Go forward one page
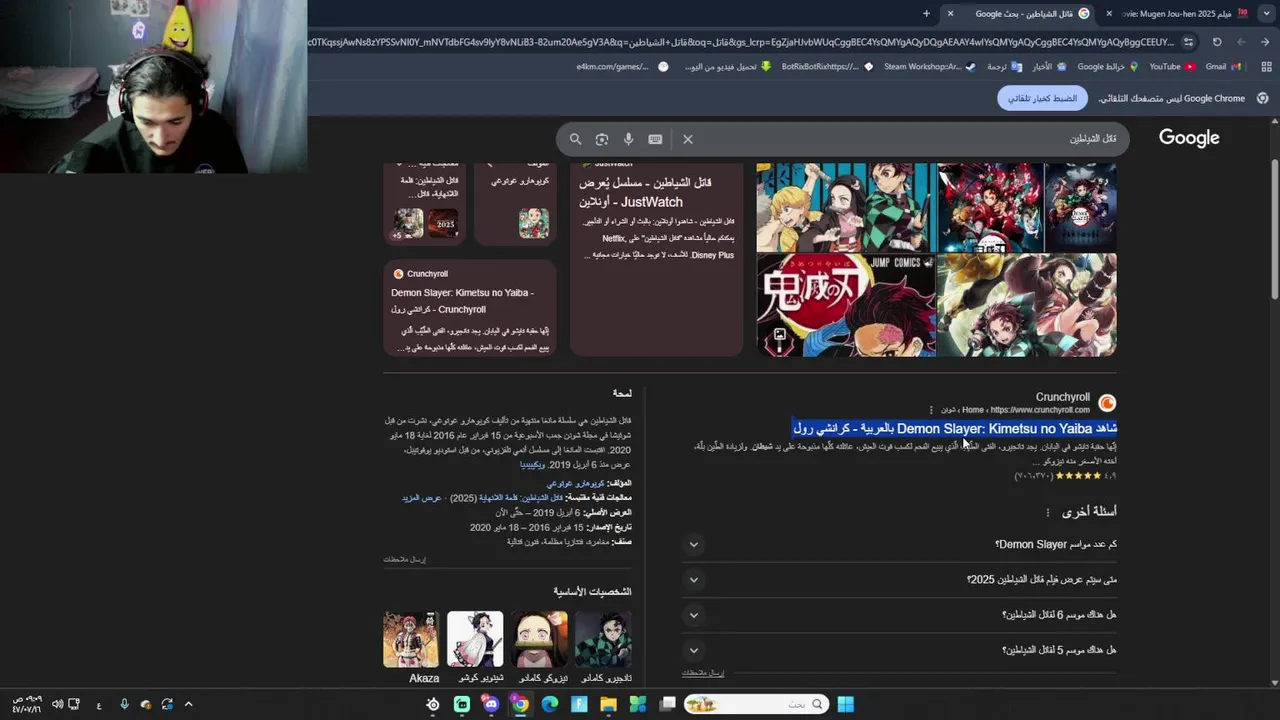Viewport: 1280px width, 720px height. tap(1241, 42)
